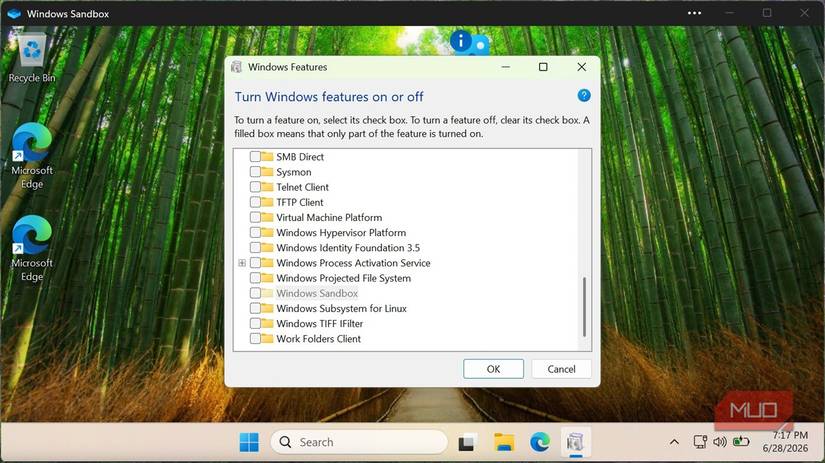
Task: Open the network status tray icon
Action: tap(700, 442)
